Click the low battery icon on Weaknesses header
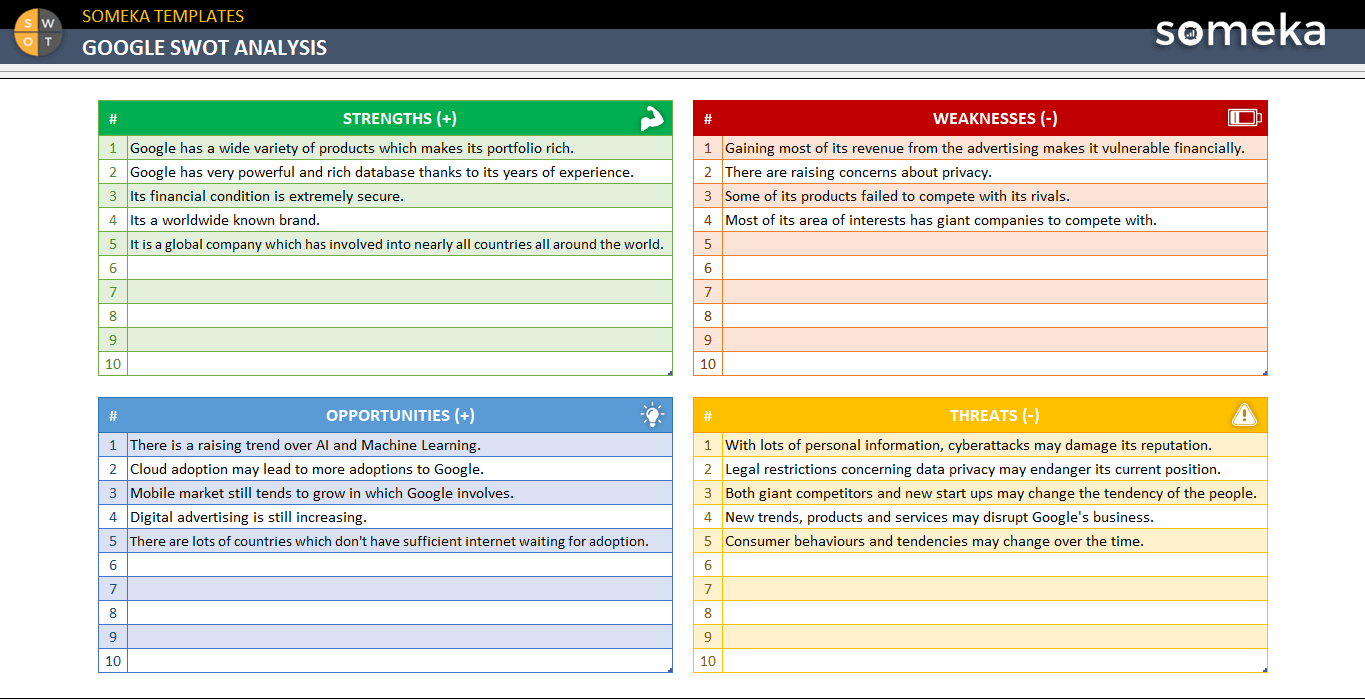1365x700 pixels. point(1244,117)
